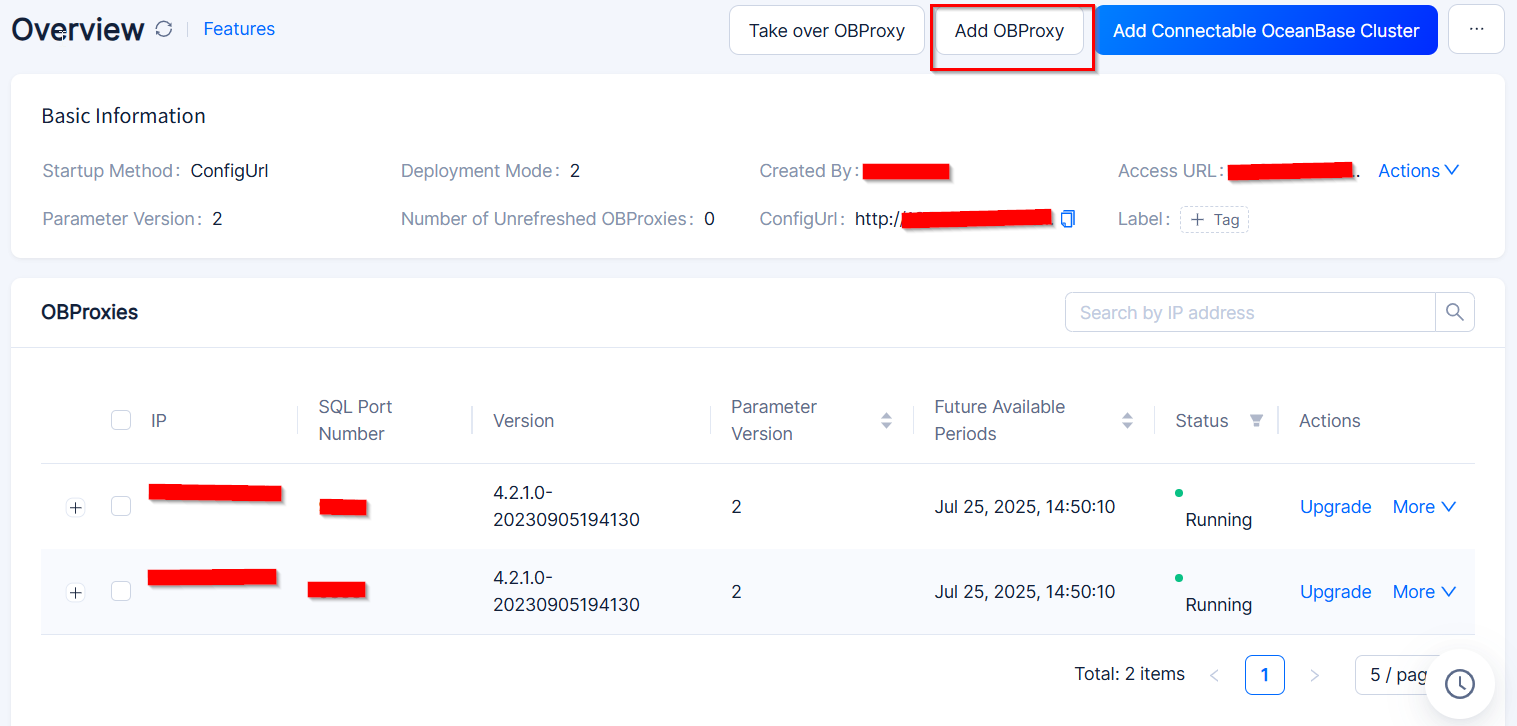
Task: Click the search magnifier icon button
Action: click(1454, 312)
